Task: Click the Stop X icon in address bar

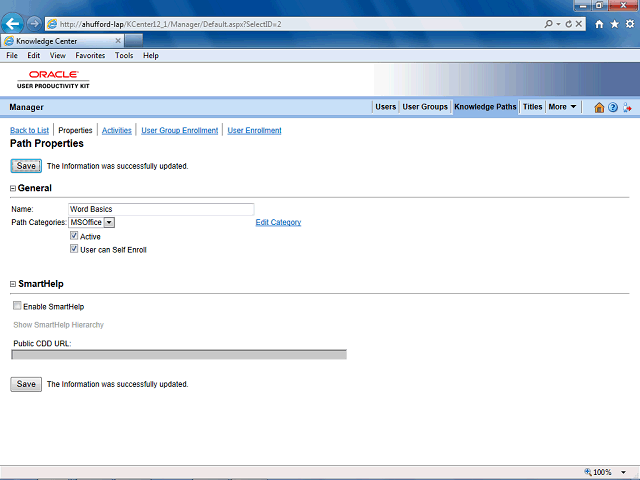Action: (578, 24)
